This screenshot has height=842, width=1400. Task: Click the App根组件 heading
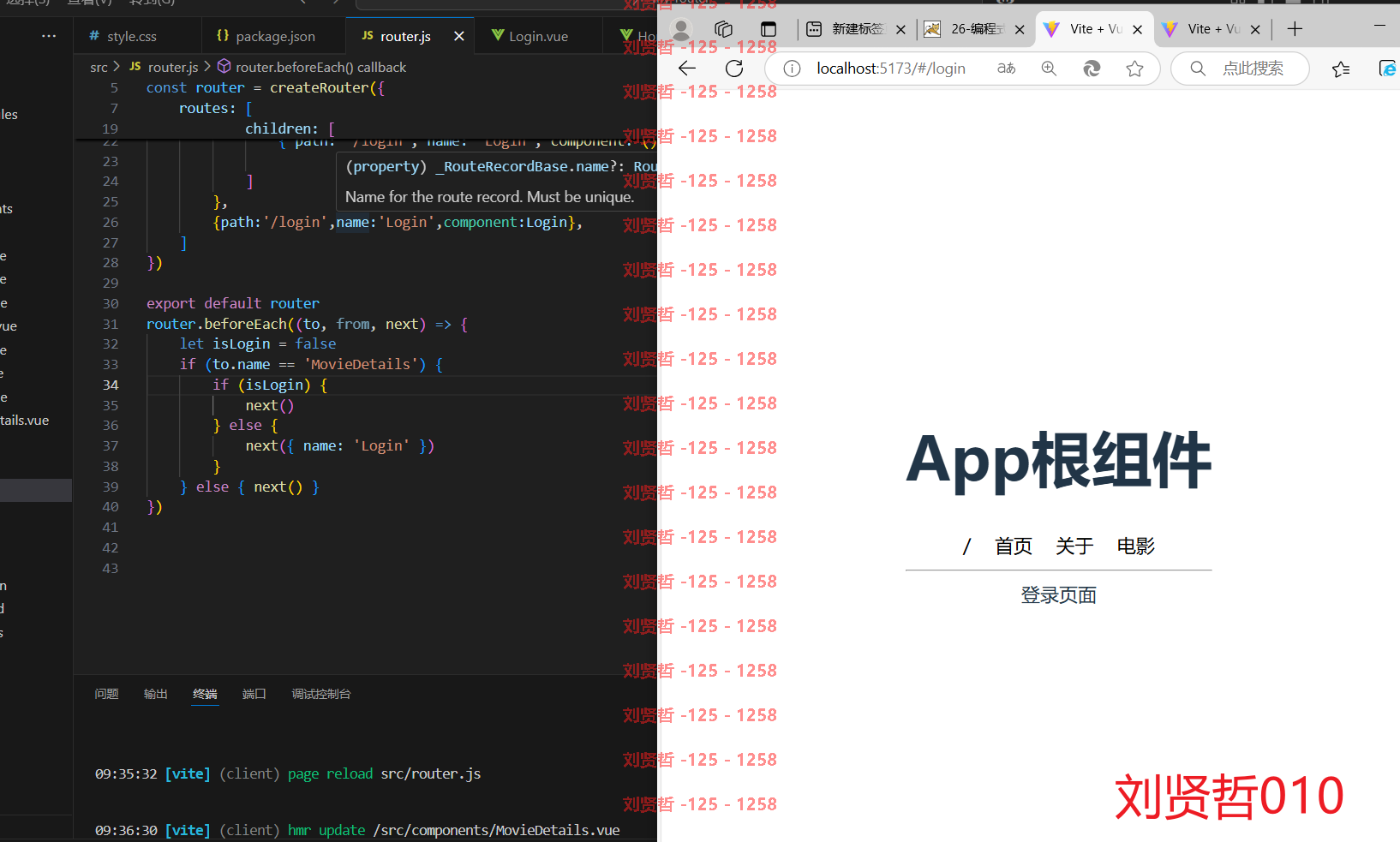[x=1059, y=462]
